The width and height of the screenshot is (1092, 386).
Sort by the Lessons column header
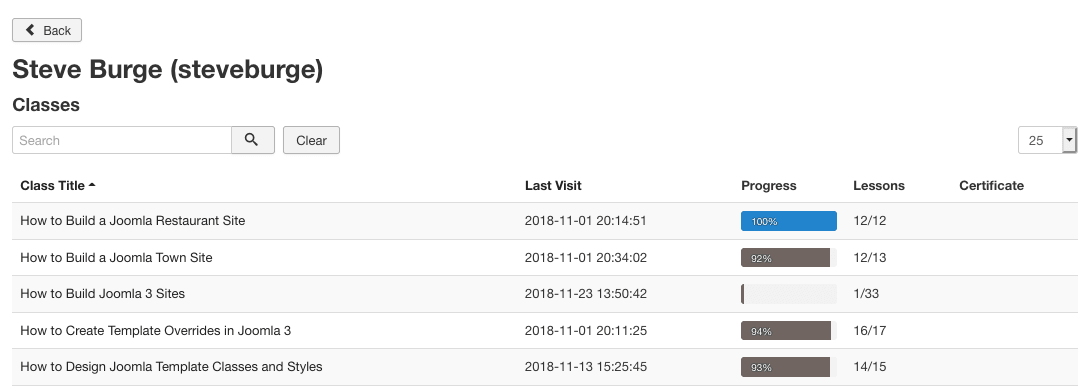click(879, 185)
